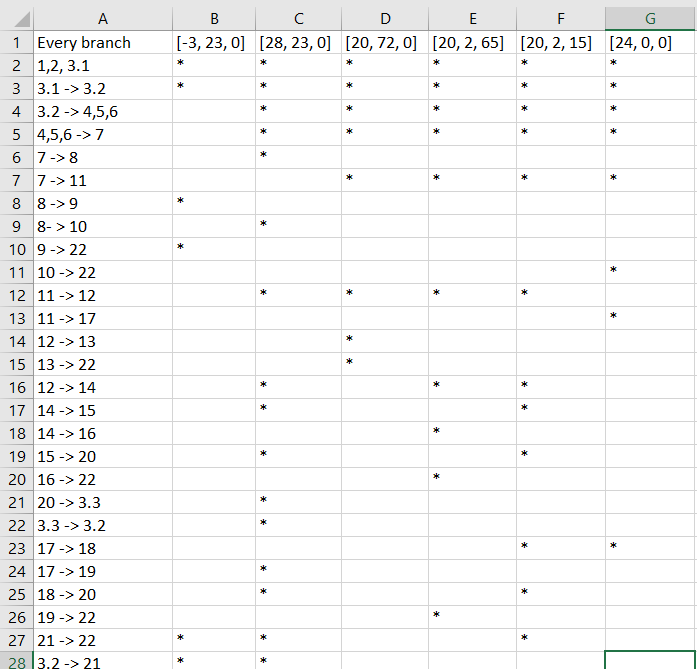This screenshot has height=669, width=697.
Task: Click the '9 -> 22' cell
Action: 103,249
